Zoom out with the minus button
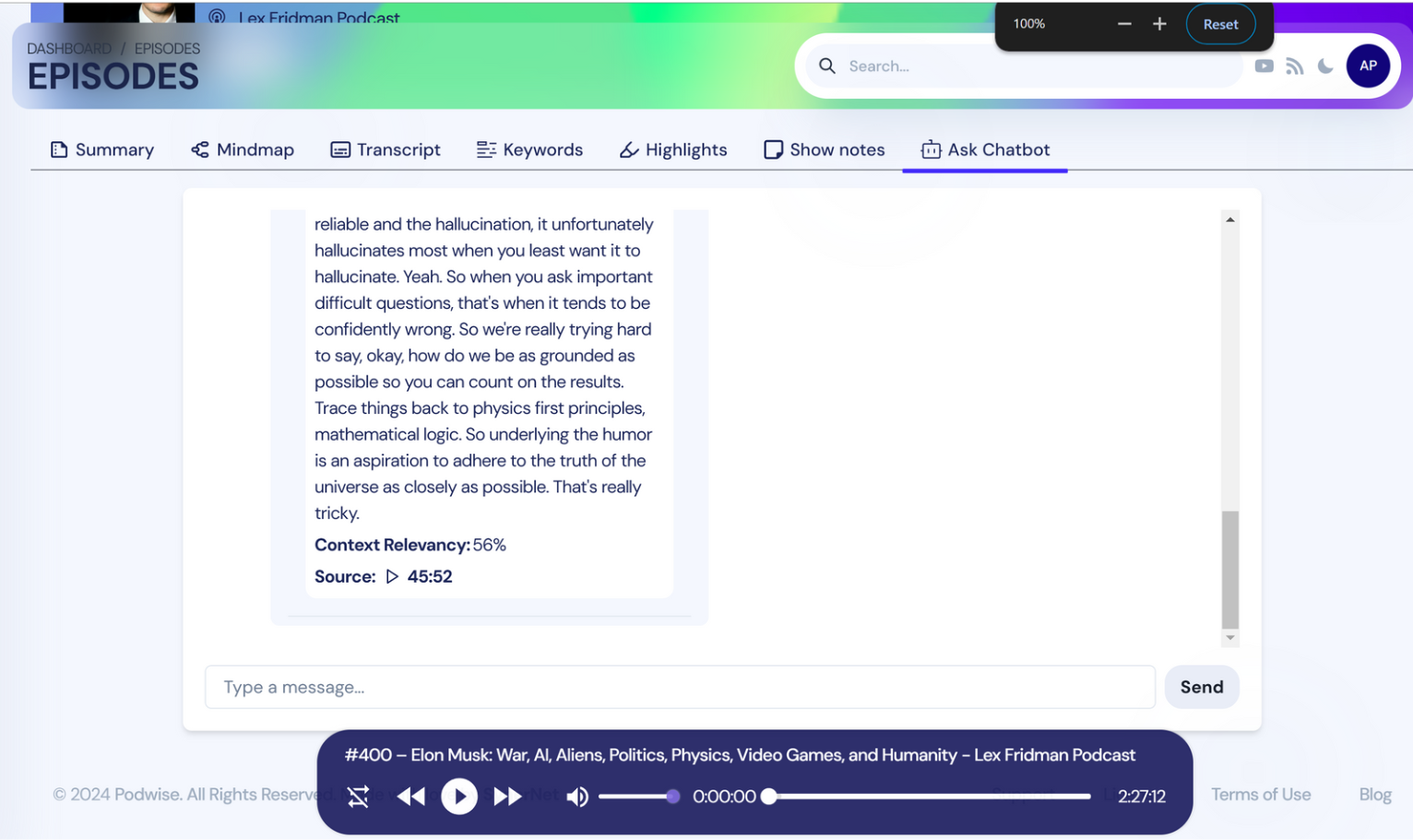This screenshot has width=1413, height=840. [1124, 24]
